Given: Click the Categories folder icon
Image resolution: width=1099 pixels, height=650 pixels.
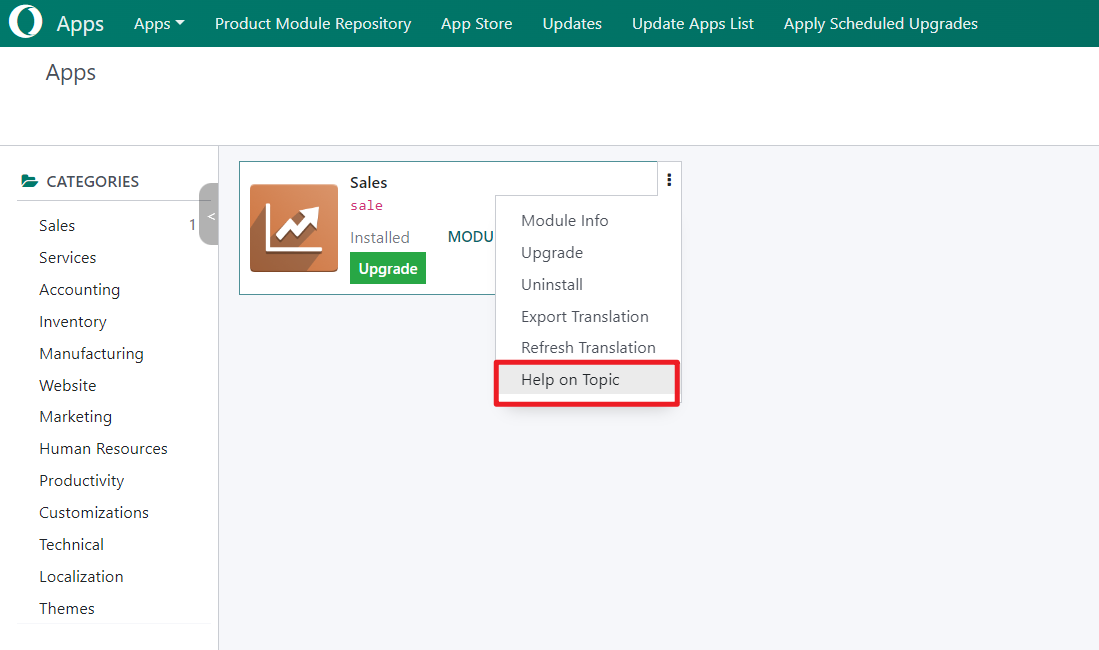Looking at the screenshot, I should (x=29, y=181).
